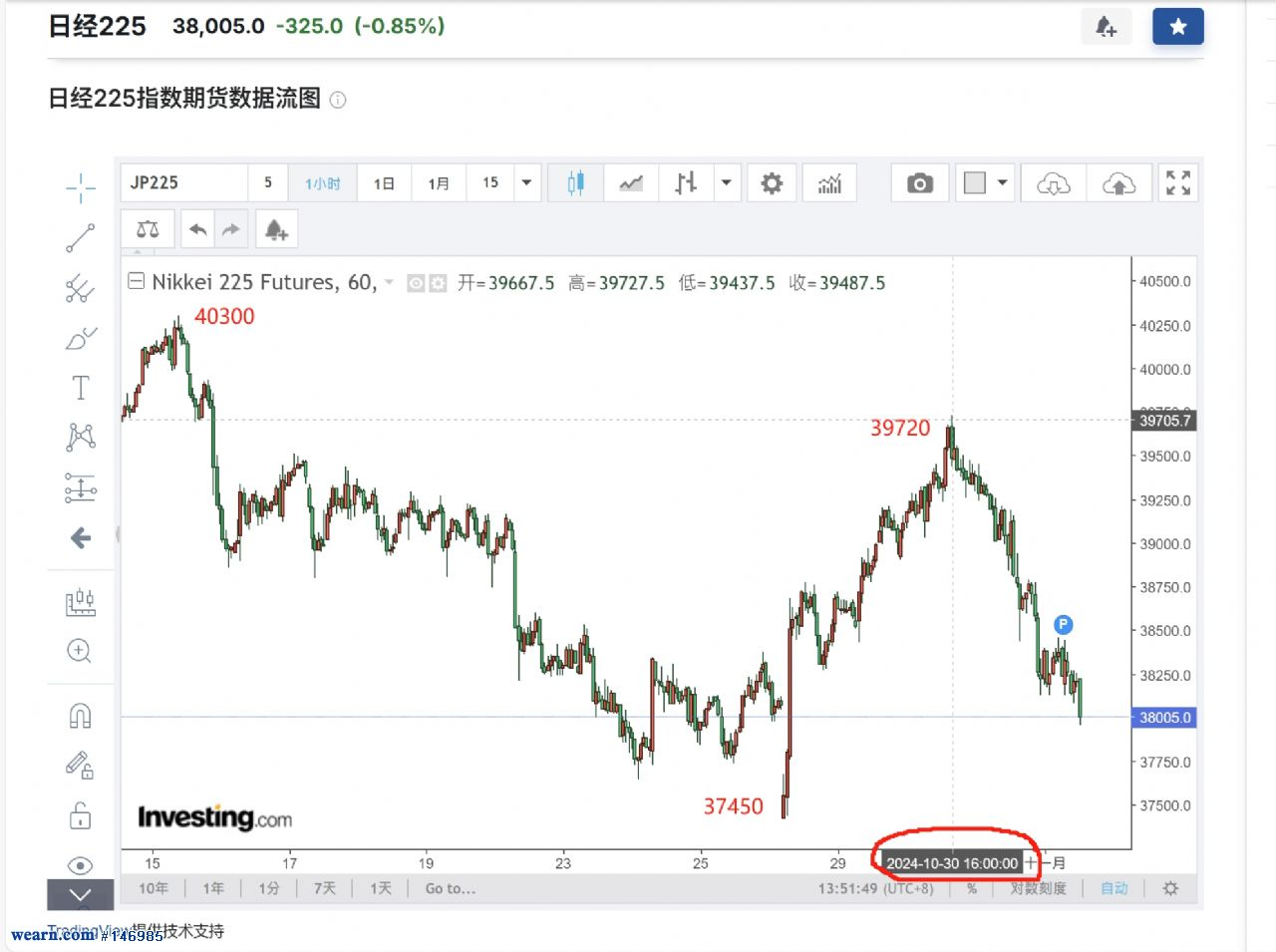Collapse the Nikkei 225 Futures legend
The width and height of the screenshot is (1276, 952).
(137, 282)
